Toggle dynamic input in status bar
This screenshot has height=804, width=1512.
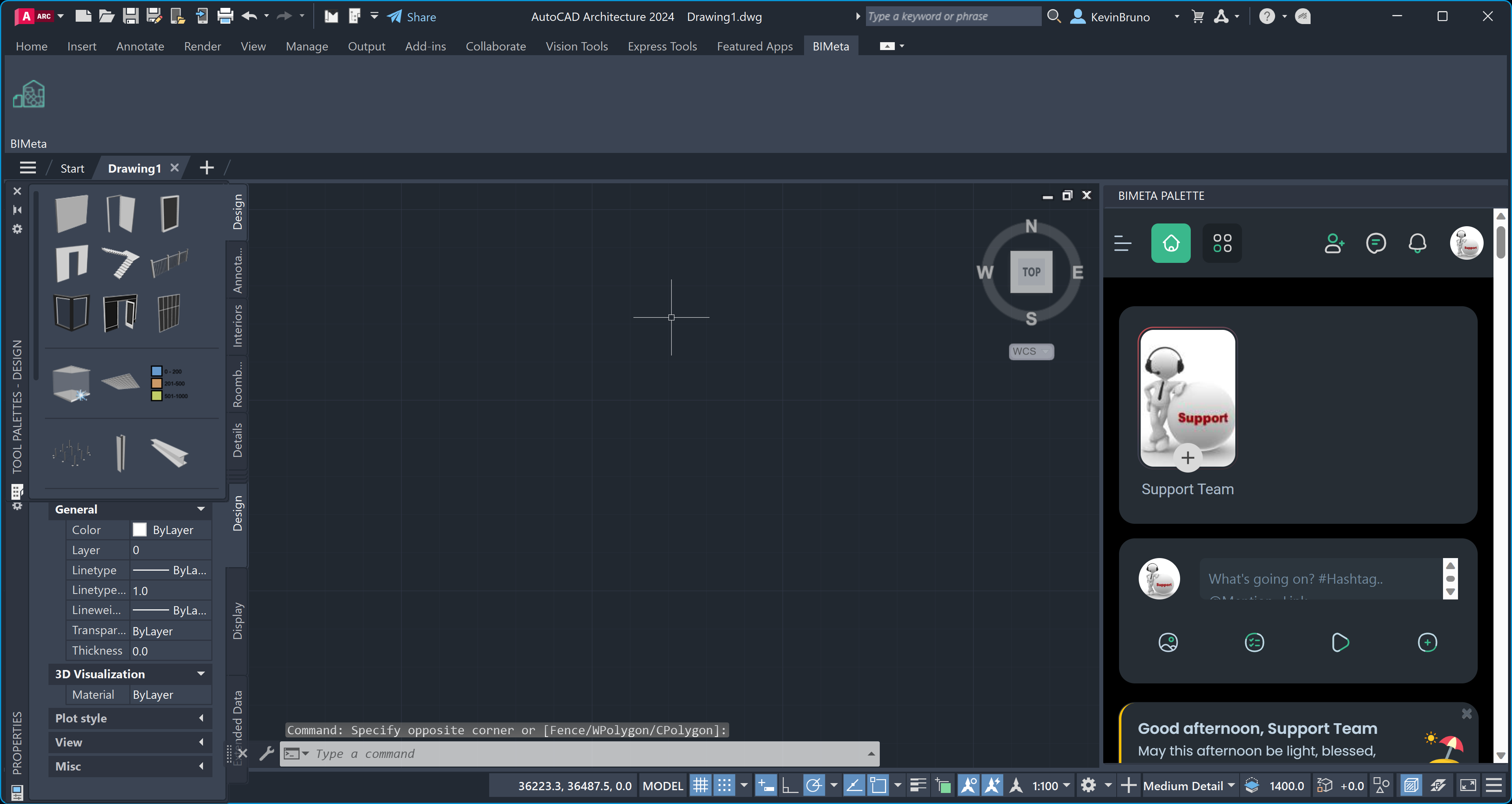point(766,786)
